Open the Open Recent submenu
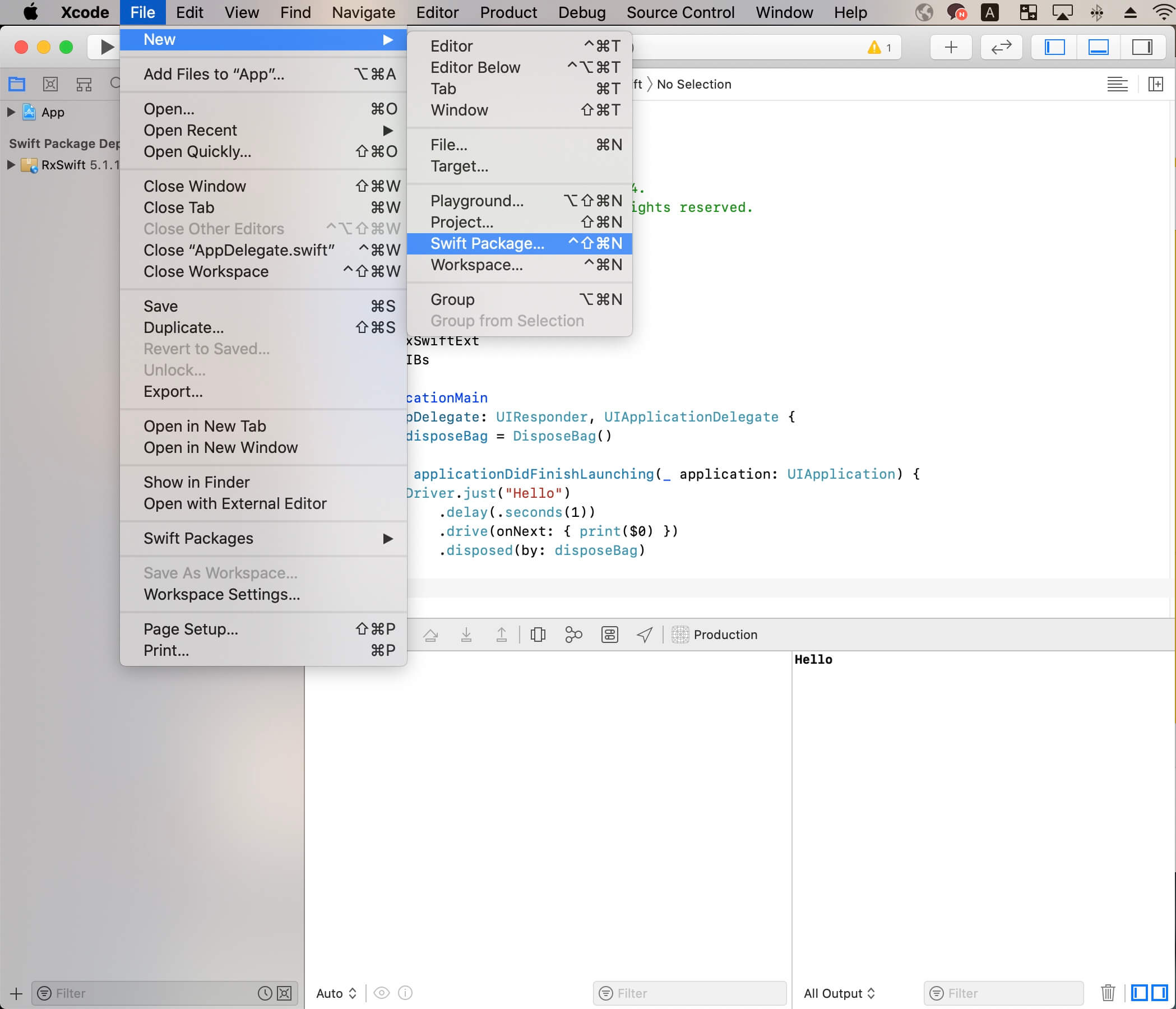The width and height of the screenshot is (1176, 1009). pyautogui.click(x=263, y=130)
